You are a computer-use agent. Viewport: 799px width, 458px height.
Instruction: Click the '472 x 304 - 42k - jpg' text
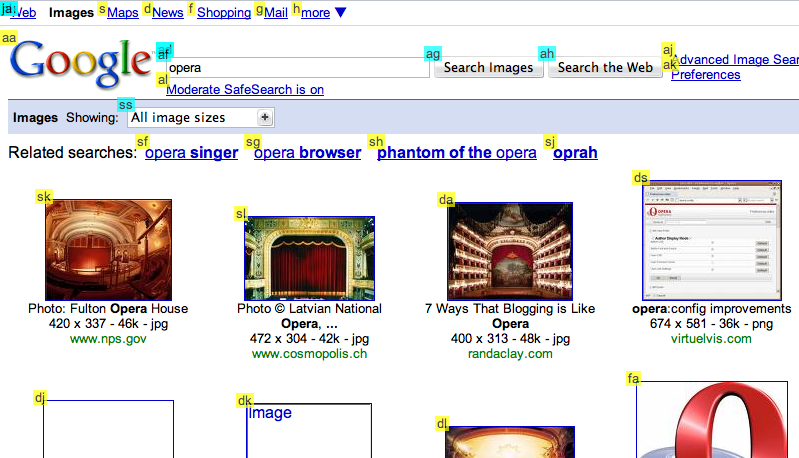pyautogui.click(x=309, y=339)
